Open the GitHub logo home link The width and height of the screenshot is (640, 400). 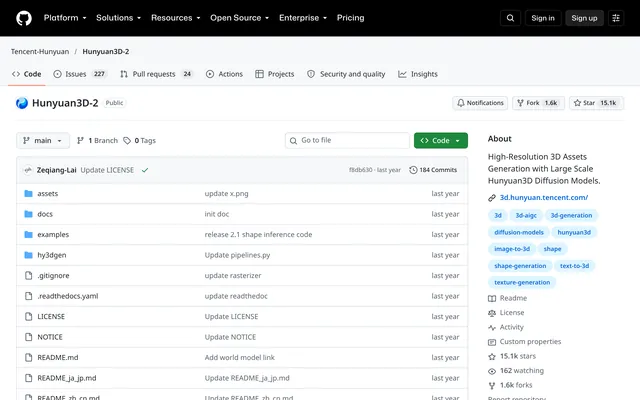click(x=24, y=18)
